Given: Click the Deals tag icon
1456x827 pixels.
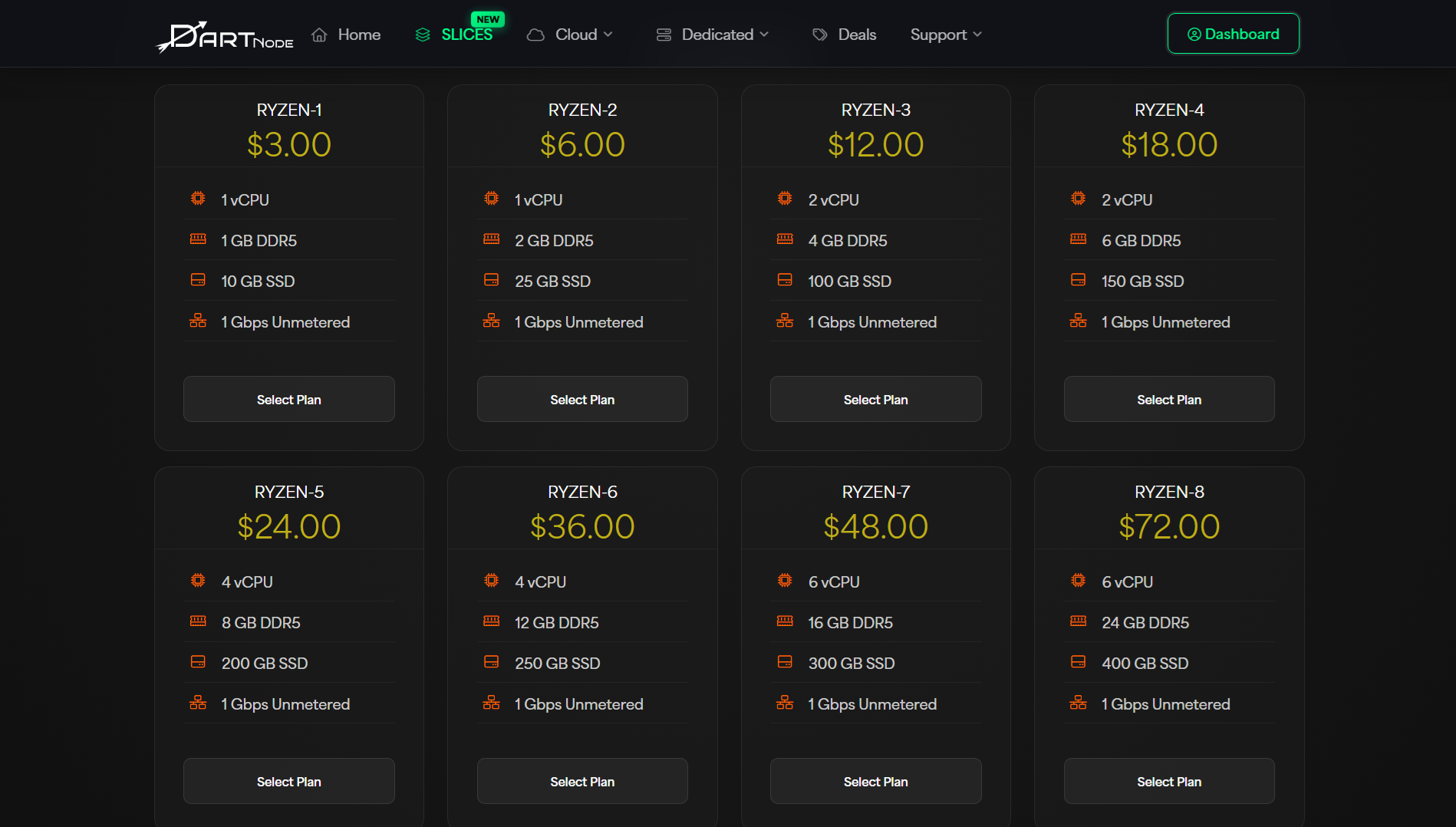Looking at the screenshot, I should [820, 35].
